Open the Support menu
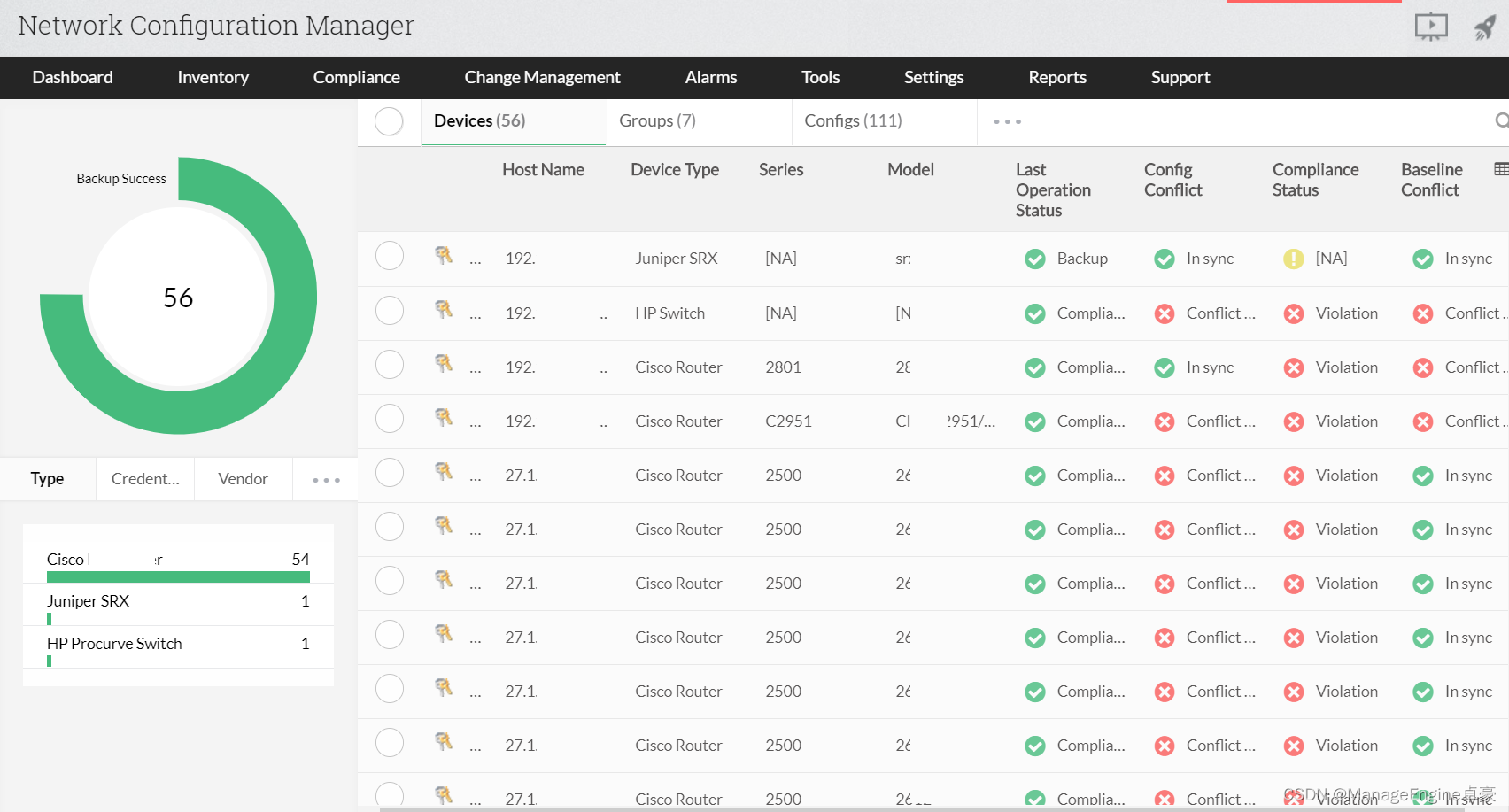 pyautogui.click(x=1180, y=77)
